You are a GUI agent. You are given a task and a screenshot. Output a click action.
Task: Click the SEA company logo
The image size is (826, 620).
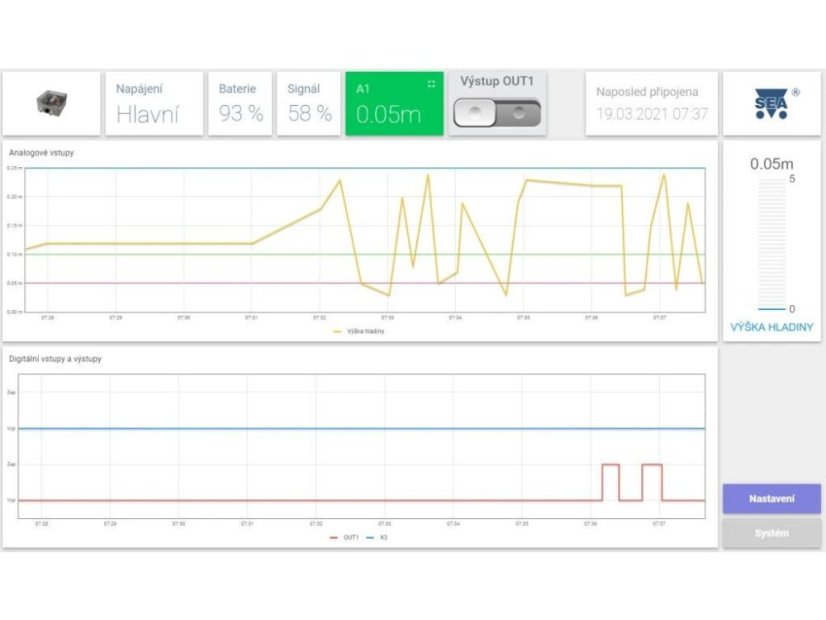coord(771,104)
